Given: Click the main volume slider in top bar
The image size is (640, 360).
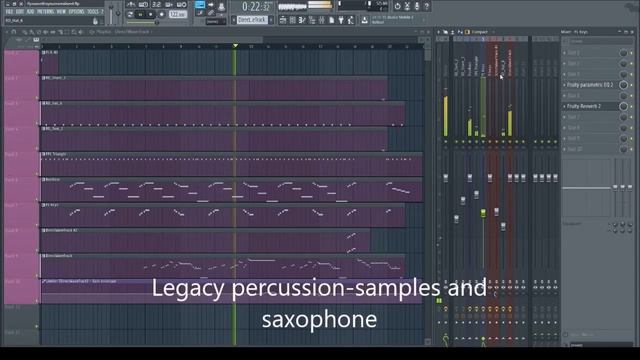Looking at the screenshot, I should click(x=111, y=13).
